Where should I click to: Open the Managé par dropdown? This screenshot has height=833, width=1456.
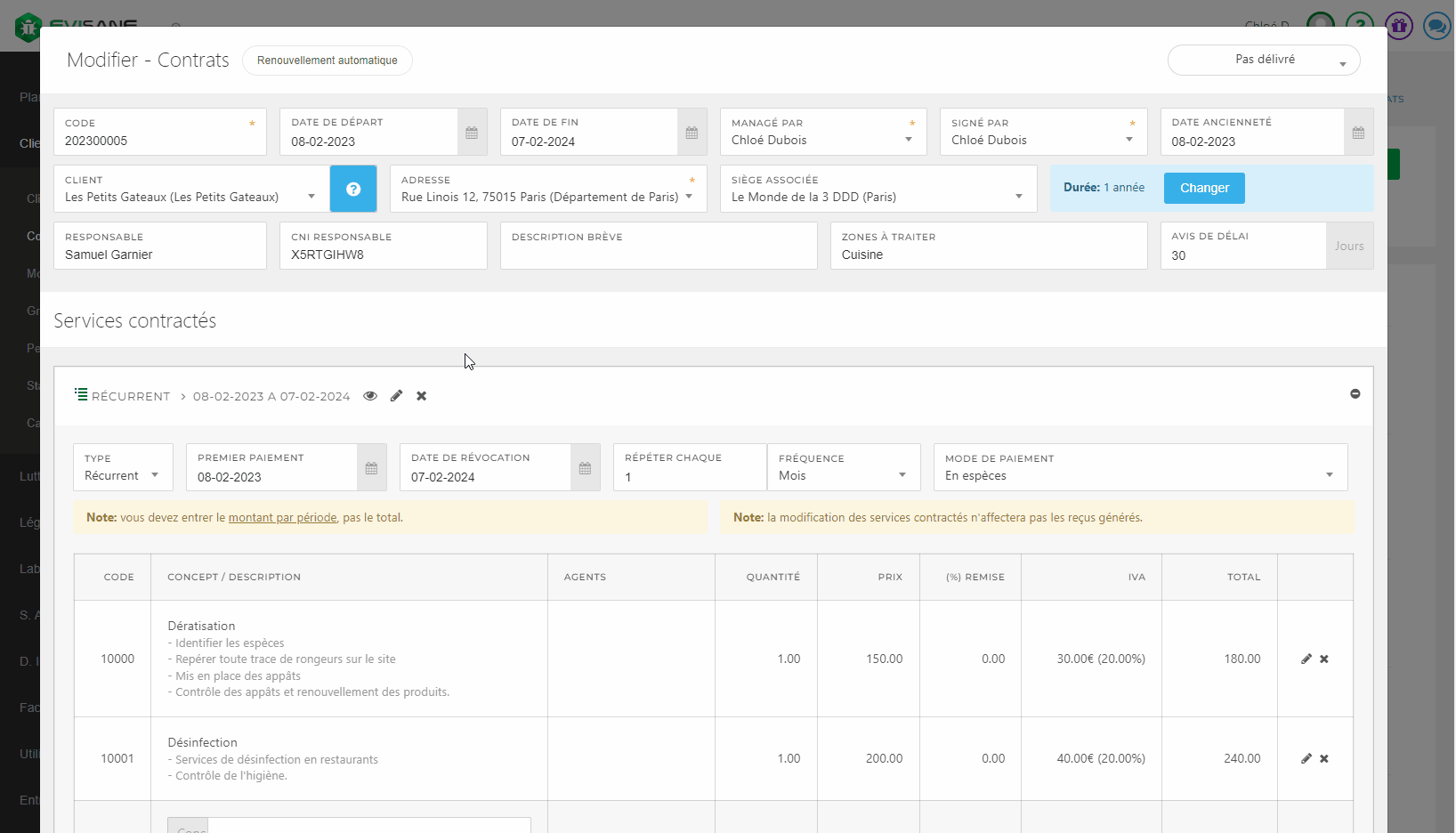click(x=821, y=140)
